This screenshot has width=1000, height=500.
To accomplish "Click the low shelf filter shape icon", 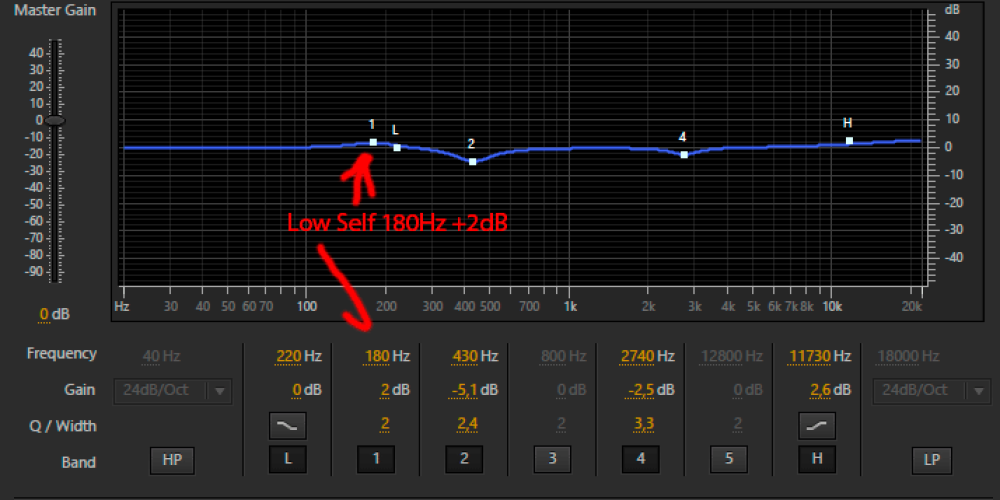I will click(x=287, y=425).
